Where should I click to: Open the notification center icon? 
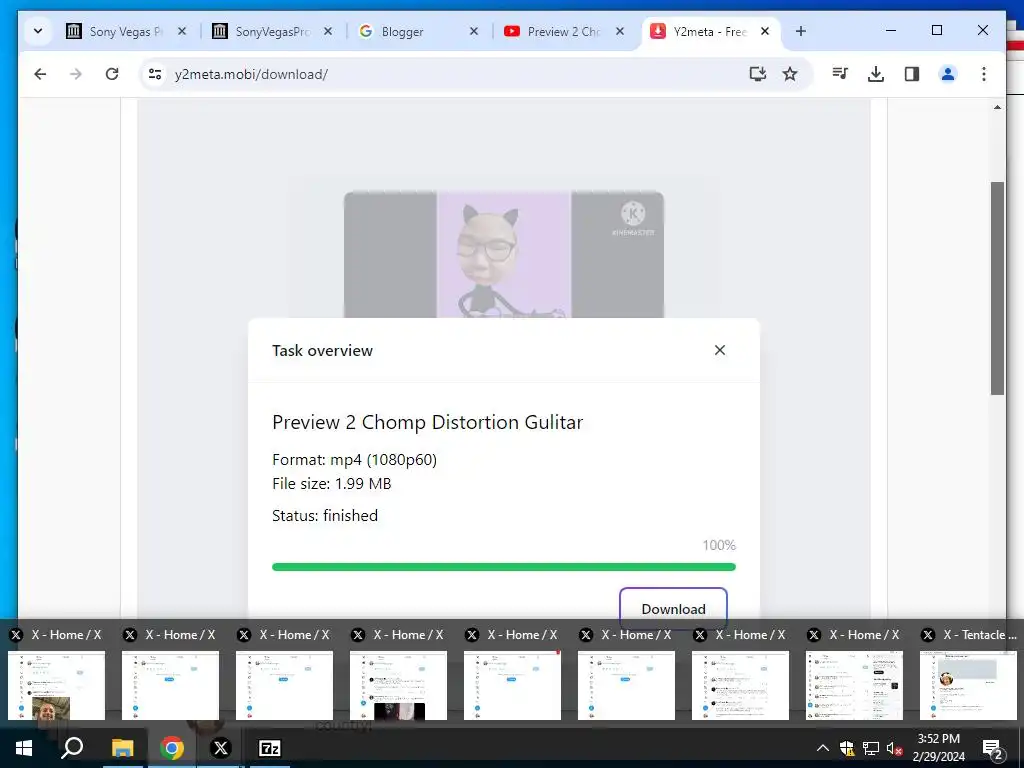(x=993, y=750)
